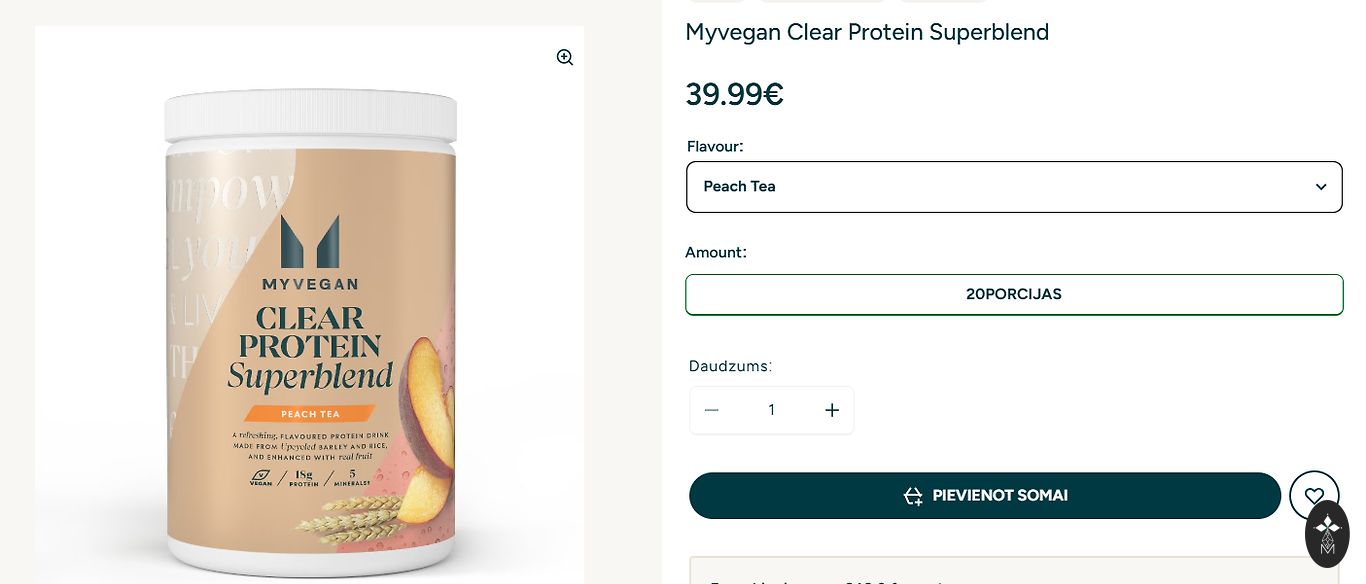
Task: Click the basket icon in the add-to-cart button
Action: [x=912, y=496]
